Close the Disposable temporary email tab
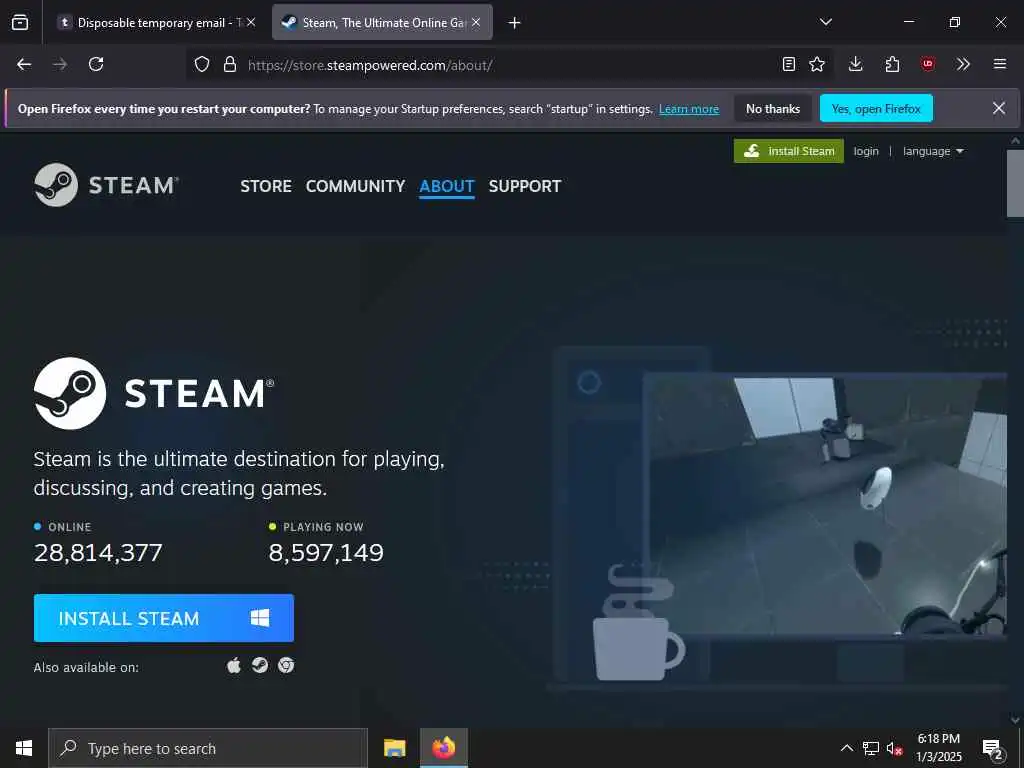This screenshot has height=768, width=1024. (x=251, y=22)
